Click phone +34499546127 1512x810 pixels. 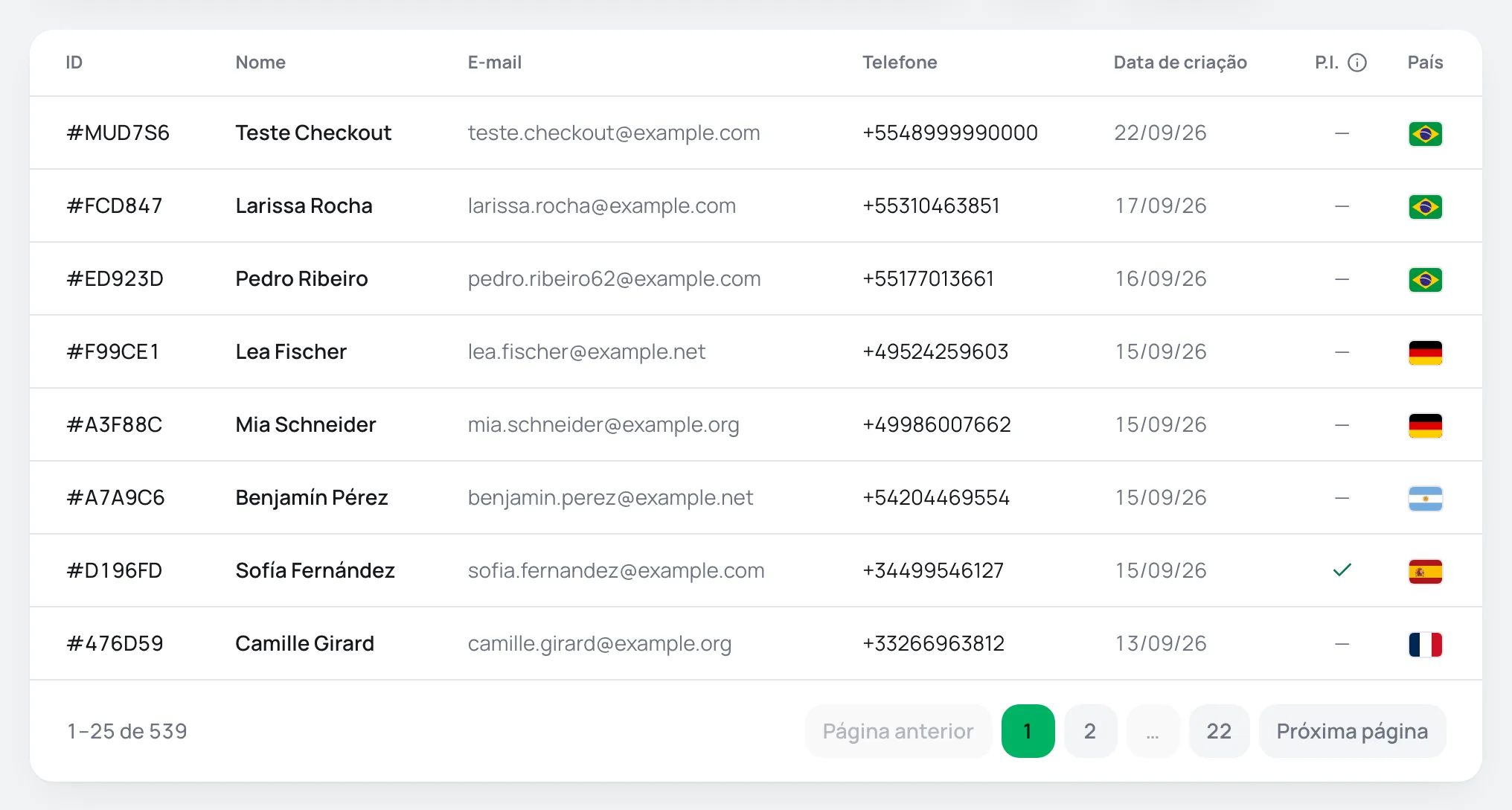coord(933,570)
